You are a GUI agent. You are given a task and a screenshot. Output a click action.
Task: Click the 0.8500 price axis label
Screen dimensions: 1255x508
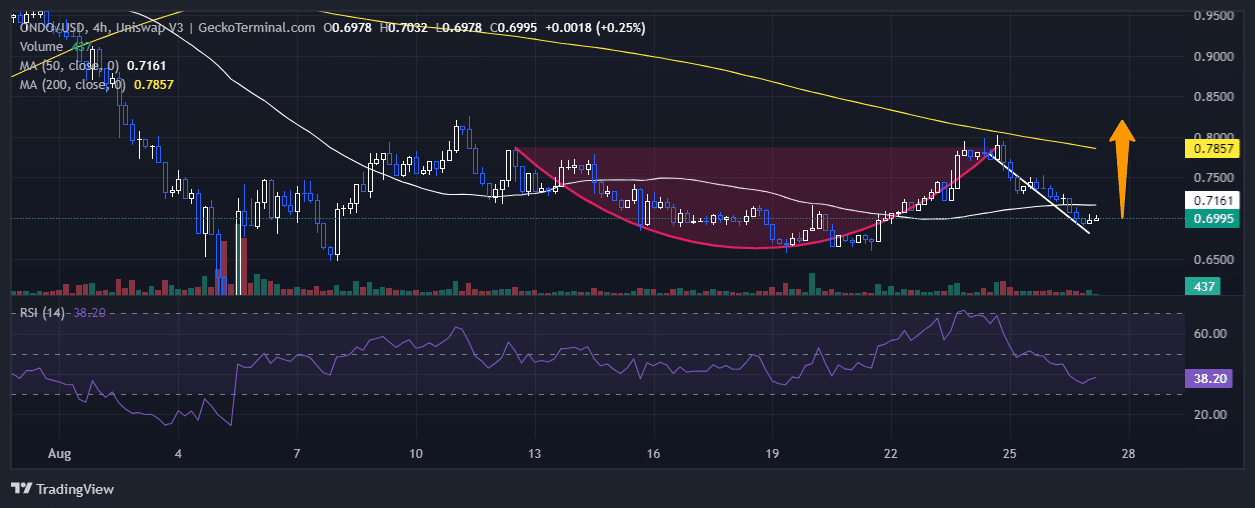(1212, 97)
